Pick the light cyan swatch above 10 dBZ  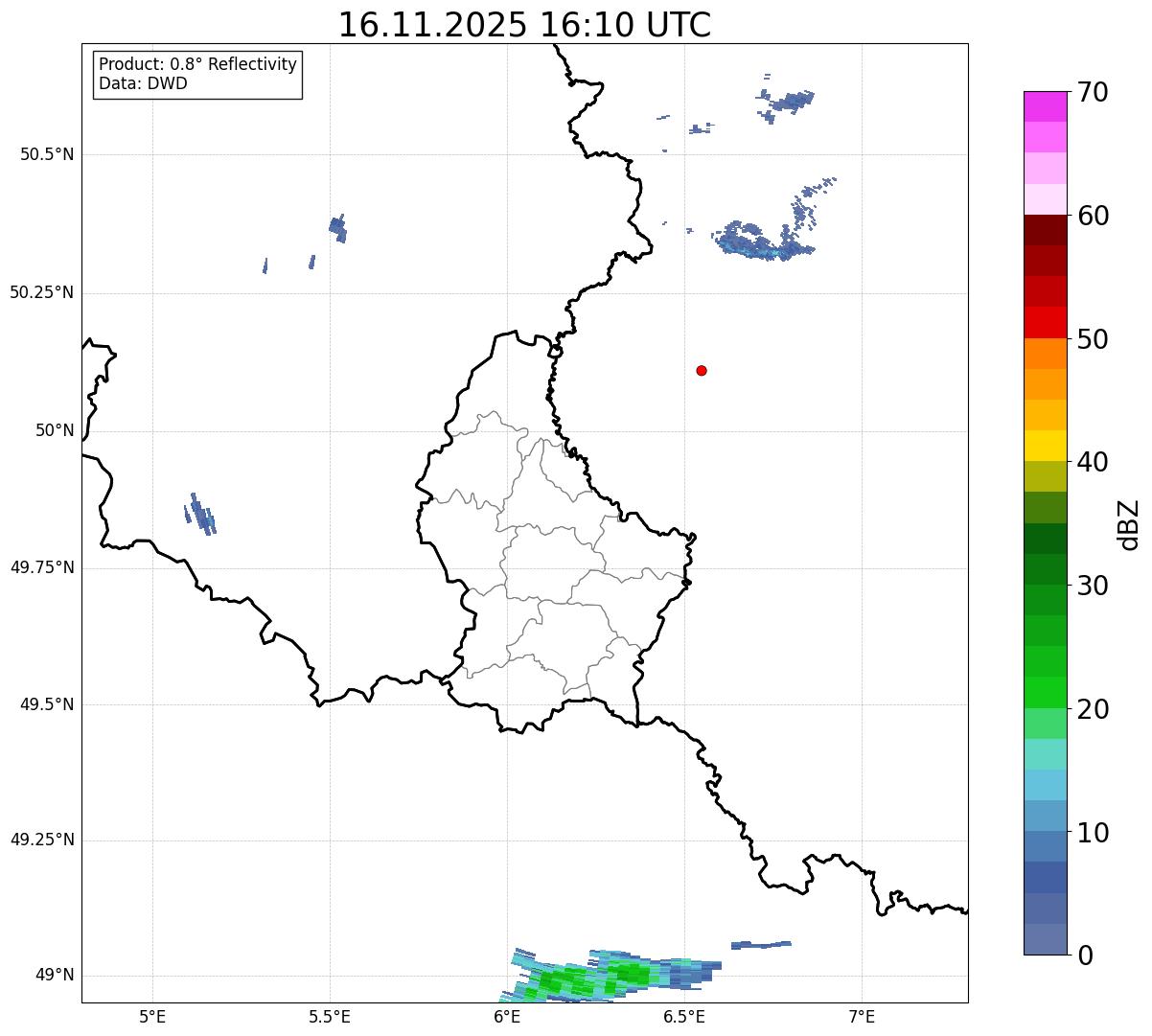(x=1045, y=785)
